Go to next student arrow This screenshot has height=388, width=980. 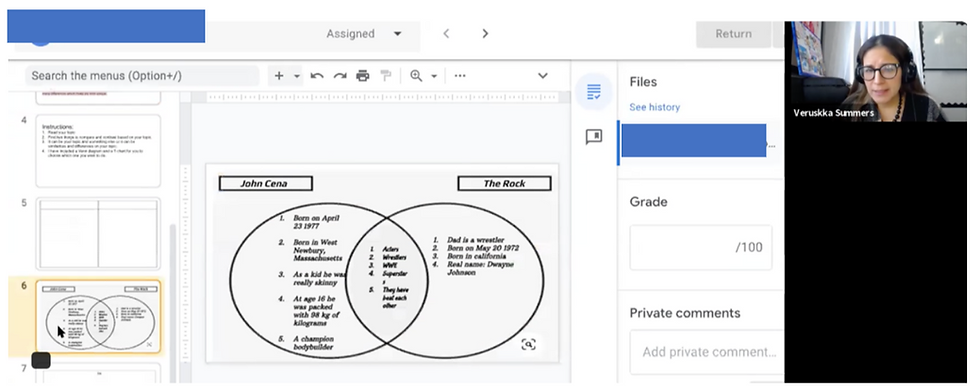tap(485, 34)
